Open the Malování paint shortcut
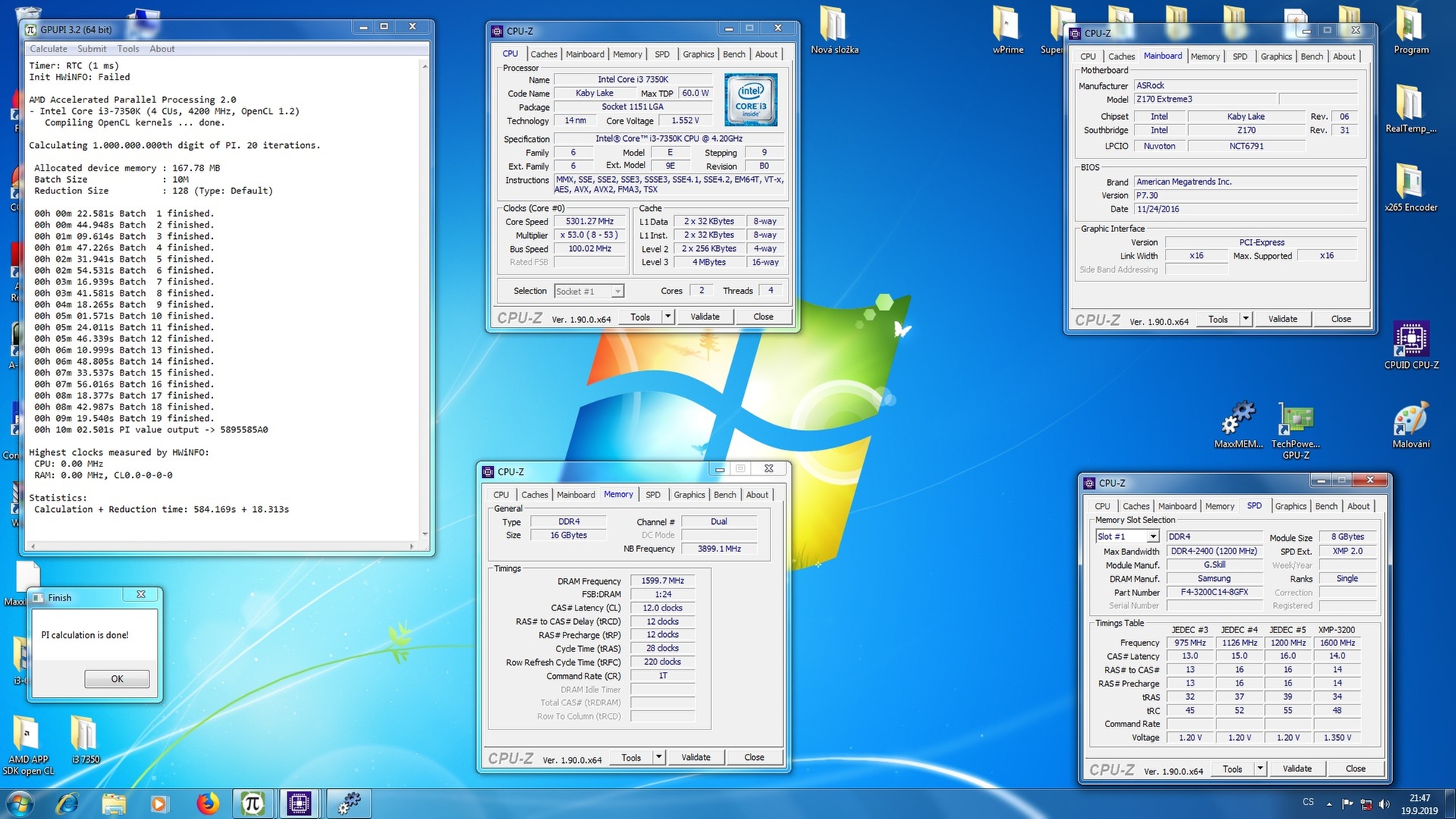1456x819 pixels. coord(1410,425)
